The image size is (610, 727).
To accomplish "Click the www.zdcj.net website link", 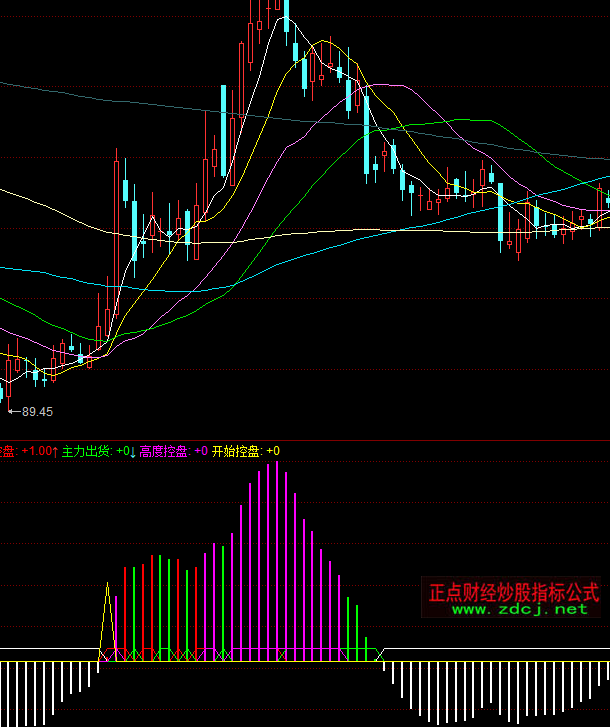I will (x=519, y=609).
